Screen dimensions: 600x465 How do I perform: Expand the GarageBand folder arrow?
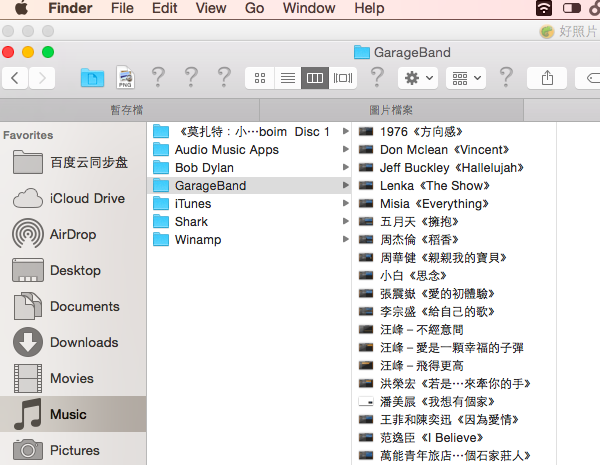pyautogui.click(x=346, y=185)
